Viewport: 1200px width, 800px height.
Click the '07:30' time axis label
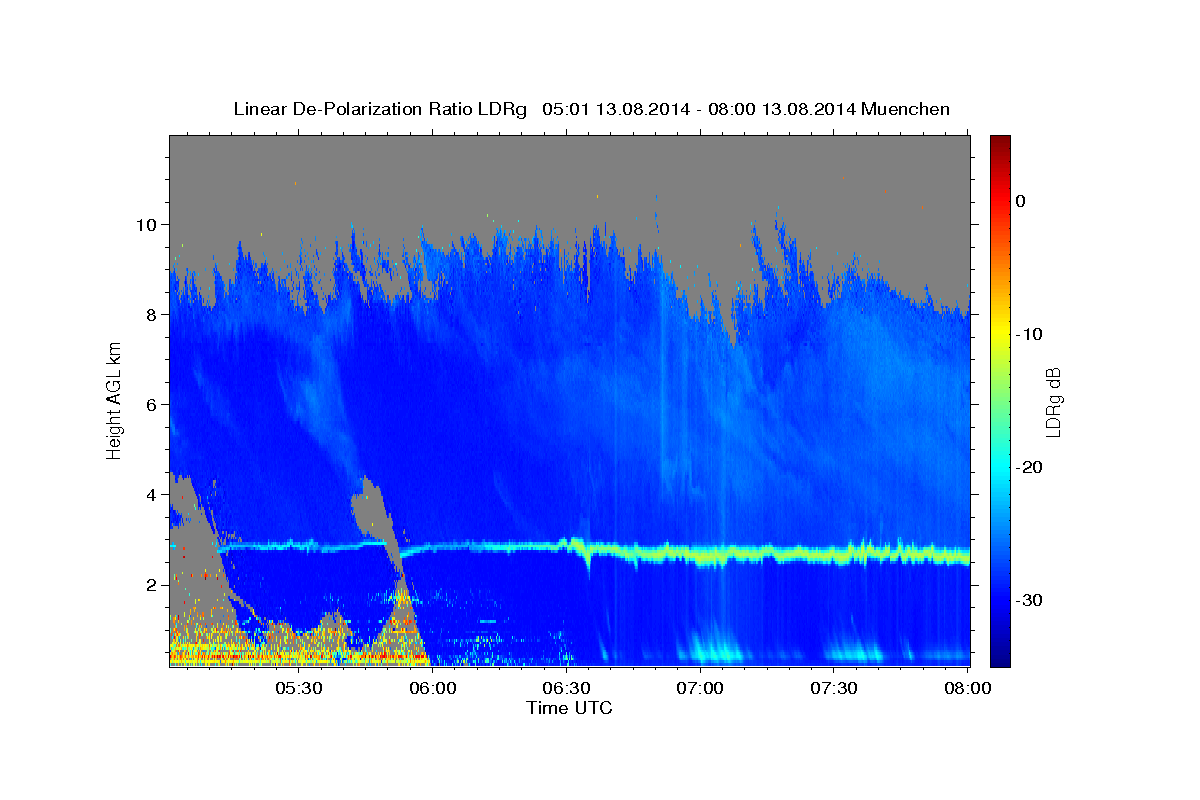pyautogui.click(x=834, y=688)
